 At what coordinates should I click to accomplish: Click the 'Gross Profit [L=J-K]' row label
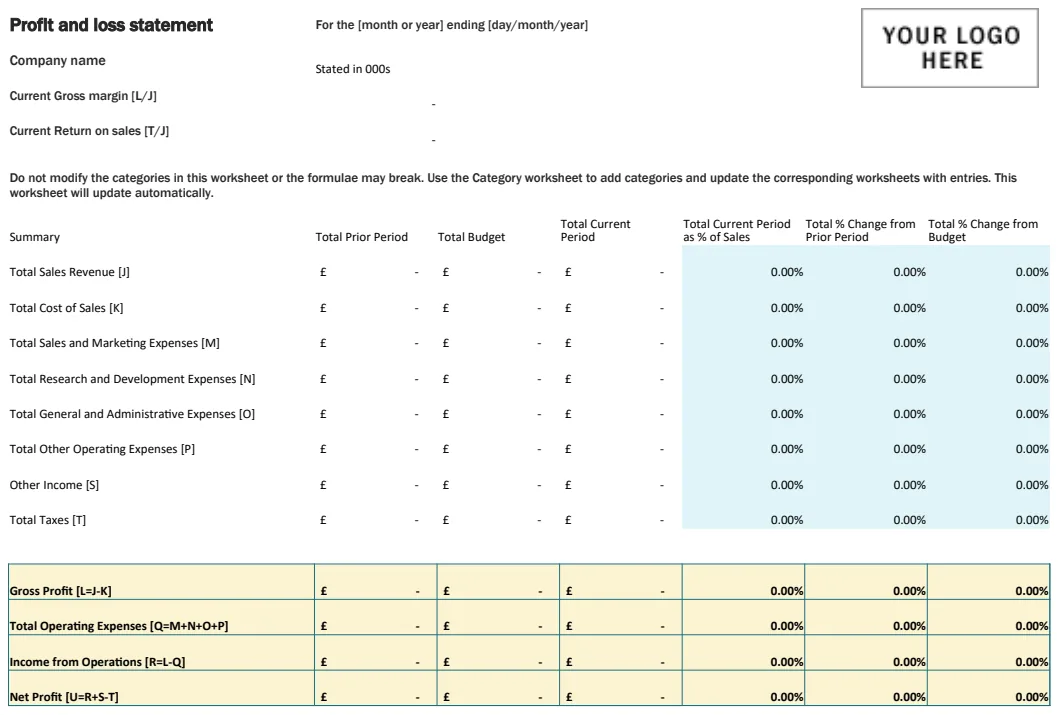point(60,591)
